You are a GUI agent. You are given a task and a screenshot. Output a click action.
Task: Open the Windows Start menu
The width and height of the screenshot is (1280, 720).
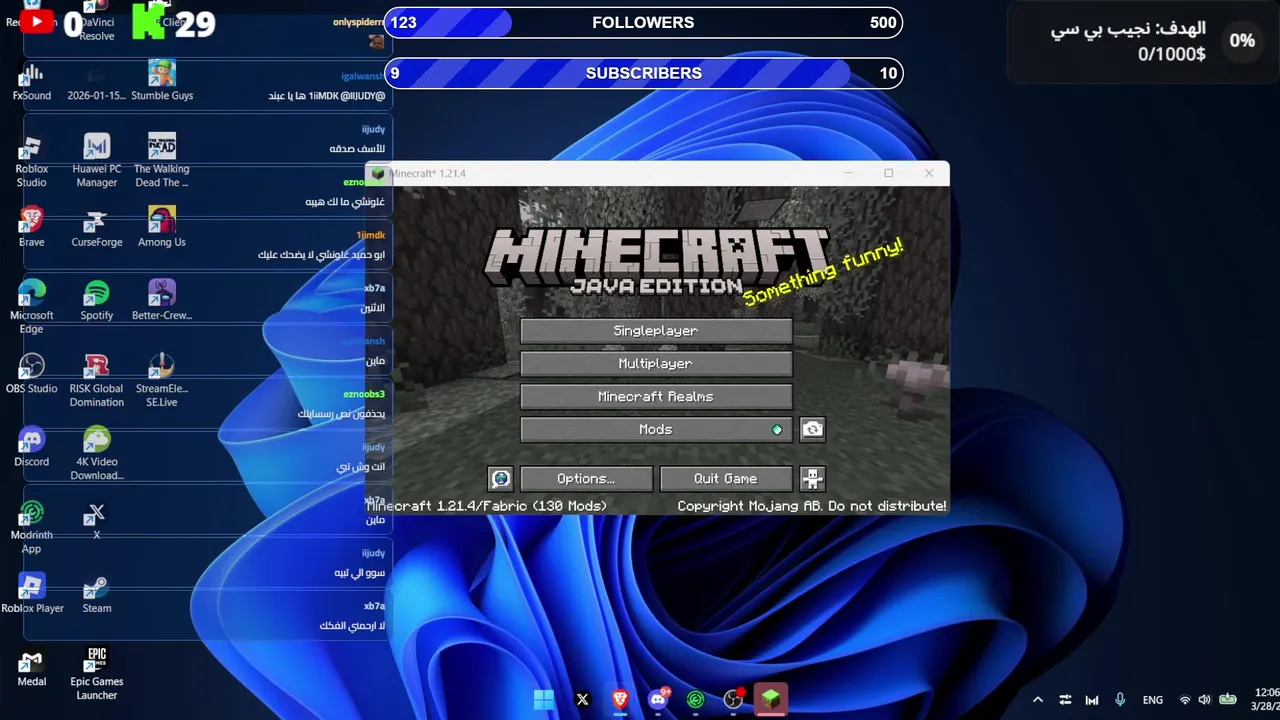point(544,699)
